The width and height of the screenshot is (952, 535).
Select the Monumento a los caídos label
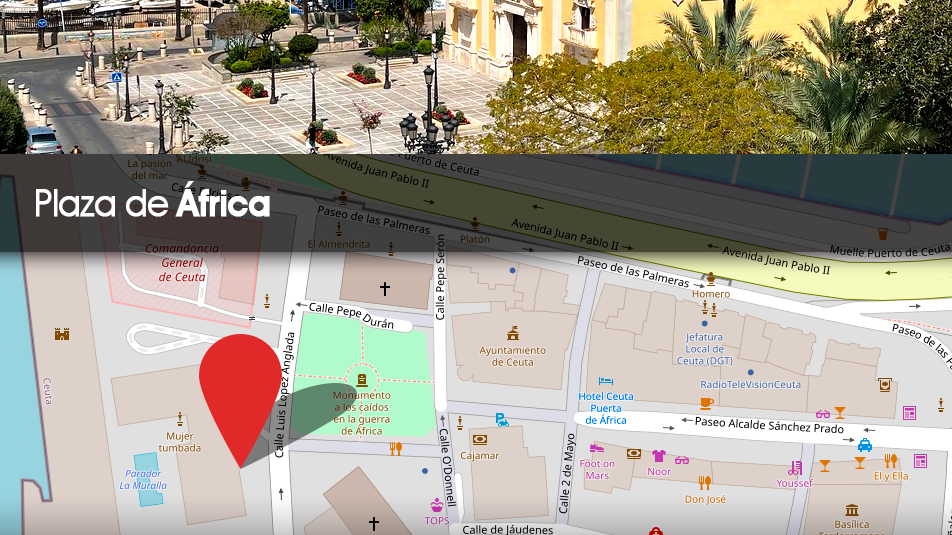[361, 413]
